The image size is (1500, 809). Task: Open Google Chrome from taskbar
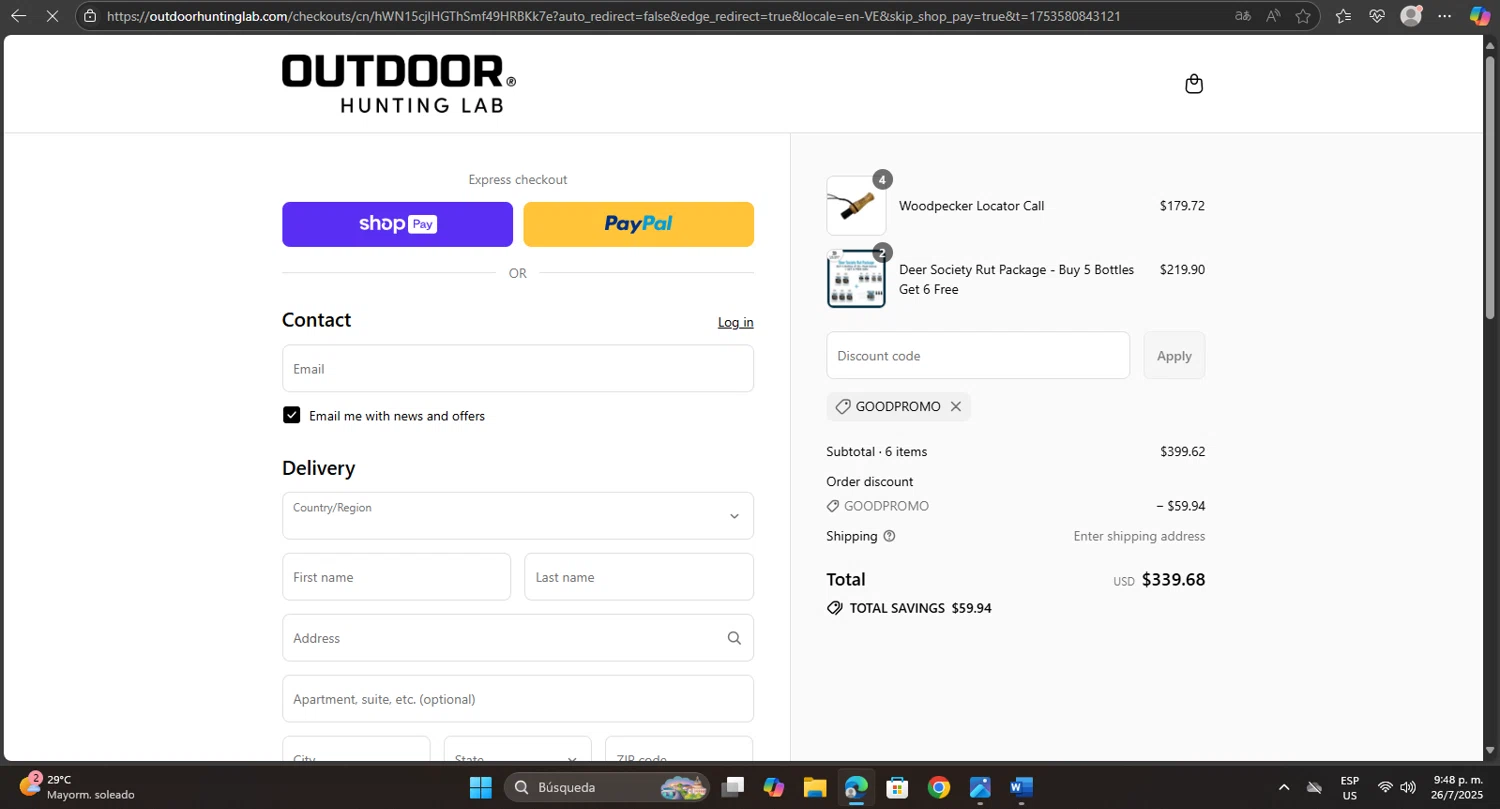[938, 788]
